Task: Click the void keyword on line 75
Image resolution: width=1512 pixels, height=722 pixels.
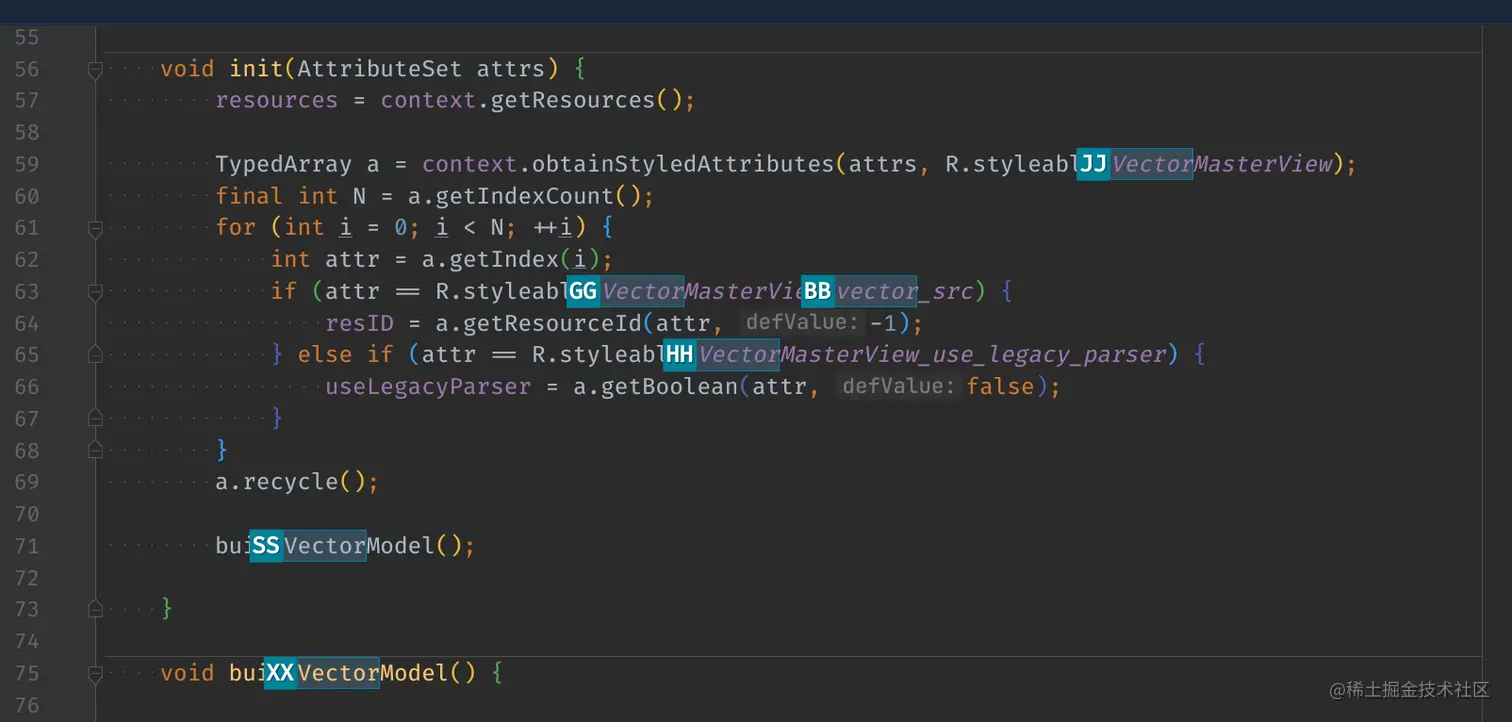Action: coord(188,673)
